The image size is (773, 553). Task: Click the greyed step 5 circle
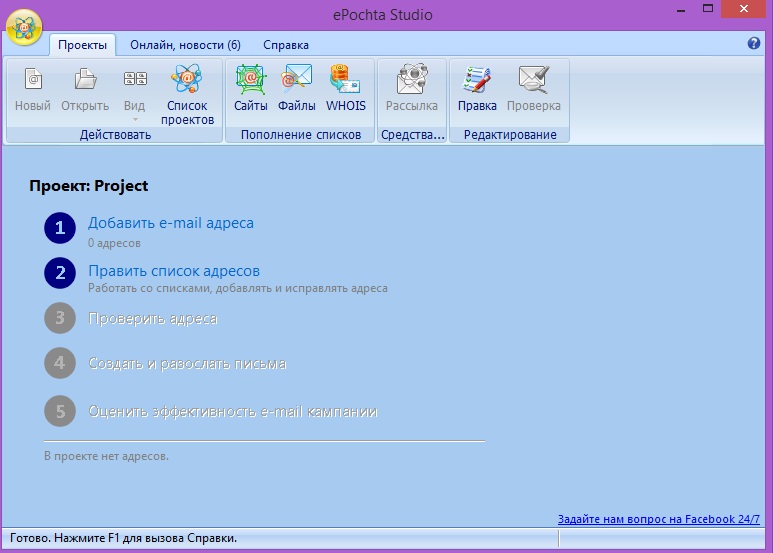pyautogui.click(x=60, y=411)
